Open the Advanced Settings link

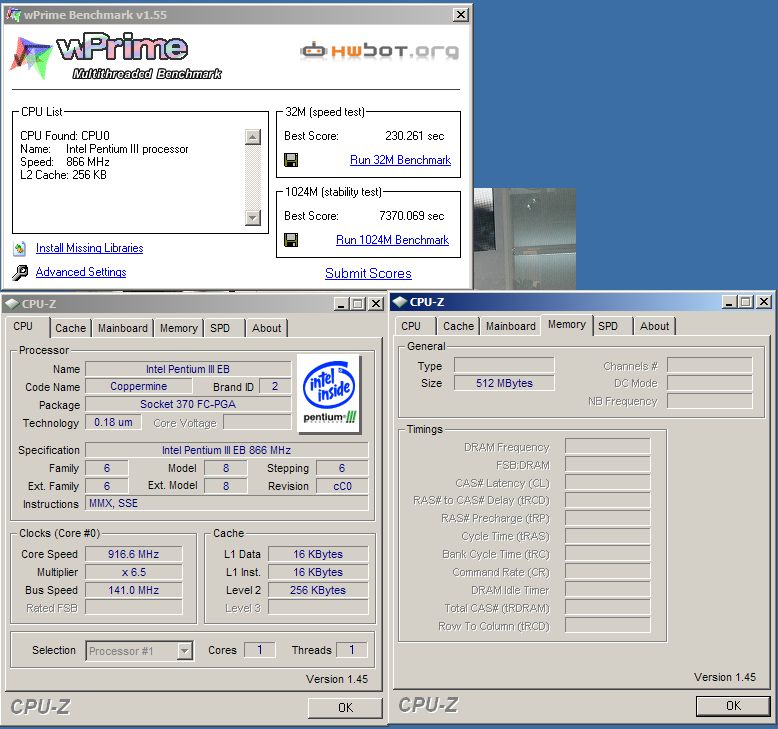click(81, 272)
